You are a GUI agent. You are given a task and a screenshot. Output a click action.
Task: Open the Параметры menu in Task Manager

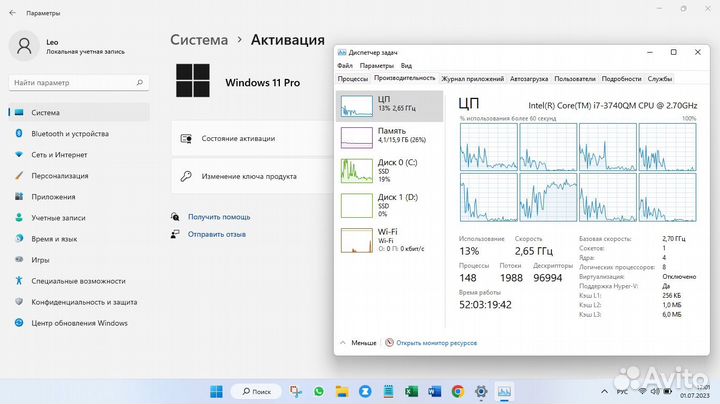coord(377,66)
